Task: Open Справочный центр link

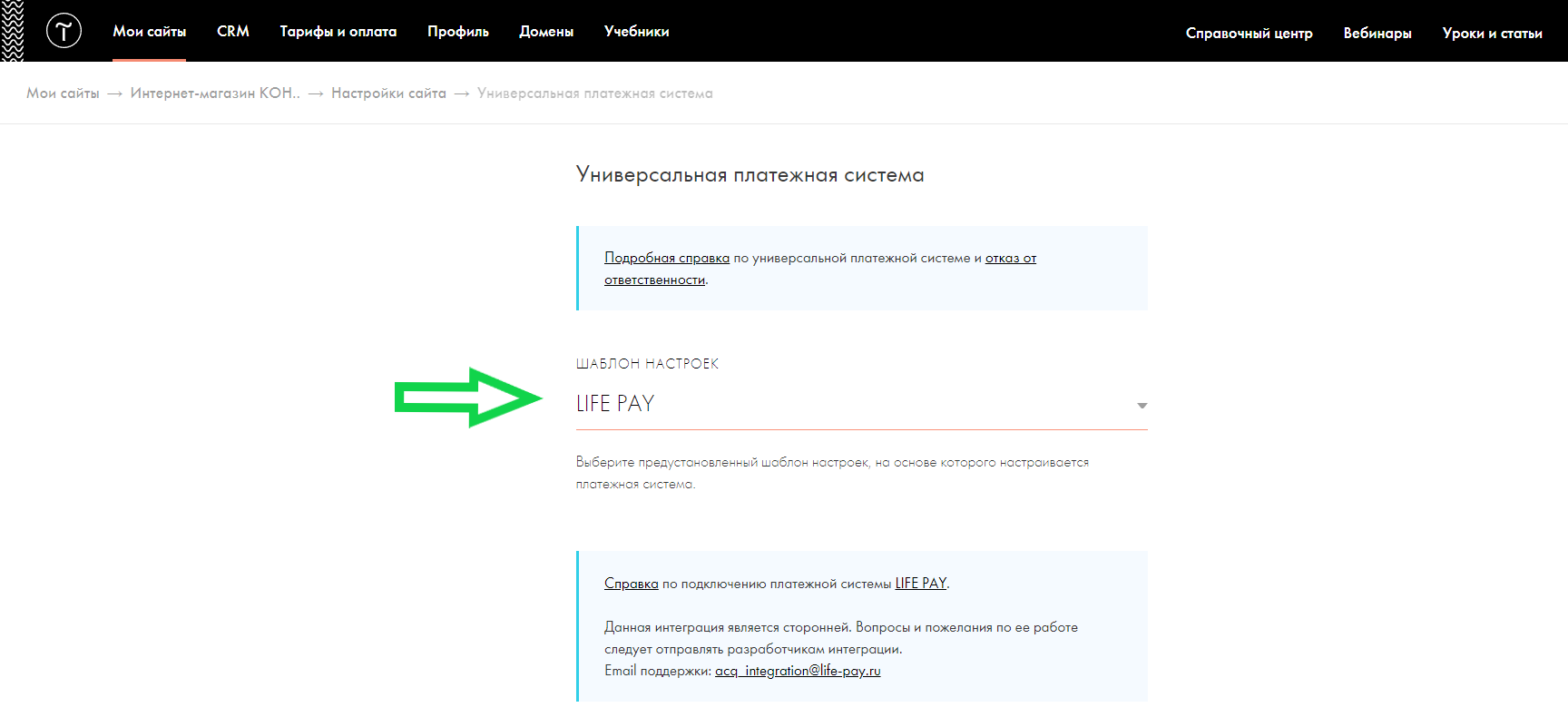Action: click(x=1249, y=33)
